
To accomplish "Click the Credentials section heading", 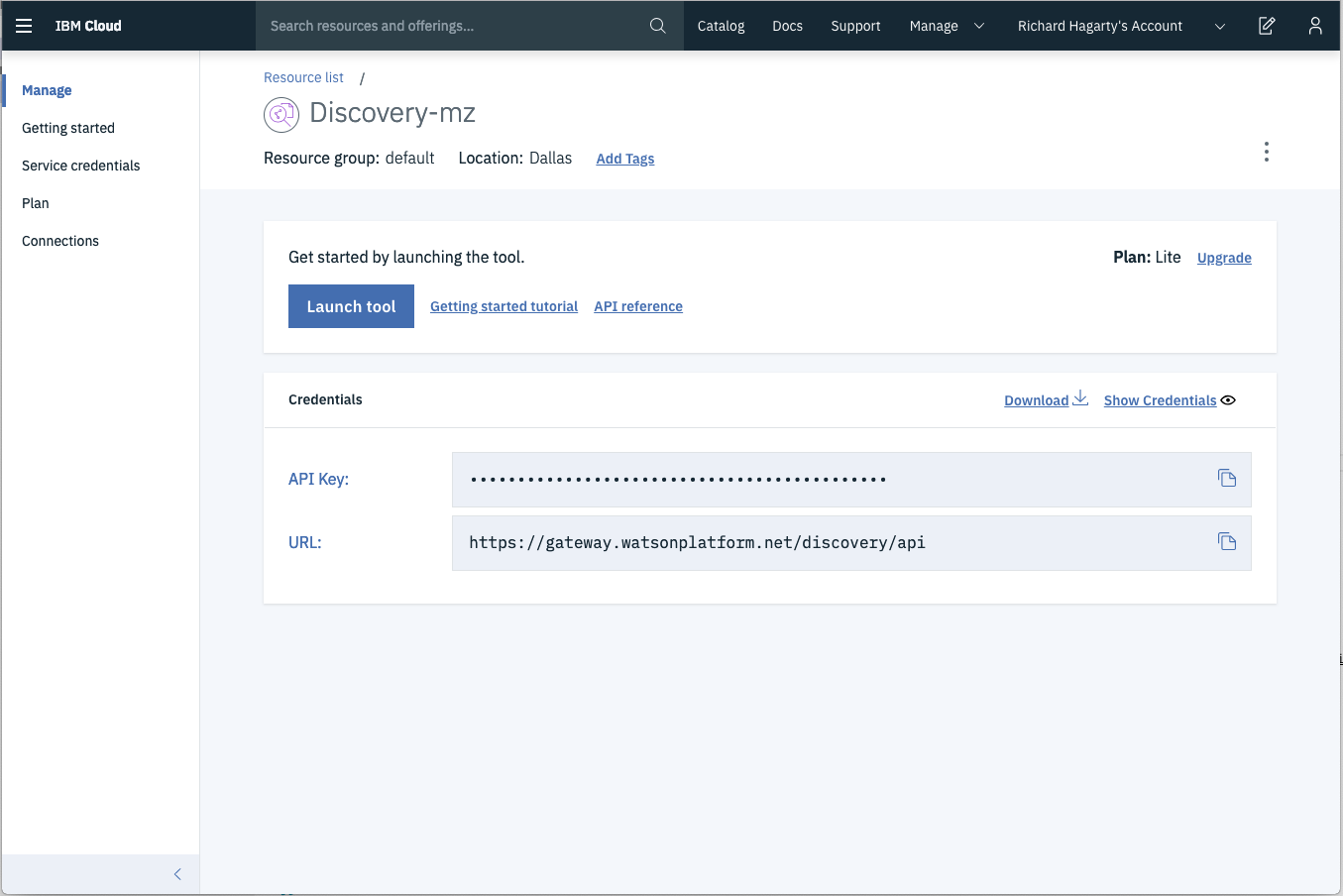I will pyautogui.click(x=325, y=399).
